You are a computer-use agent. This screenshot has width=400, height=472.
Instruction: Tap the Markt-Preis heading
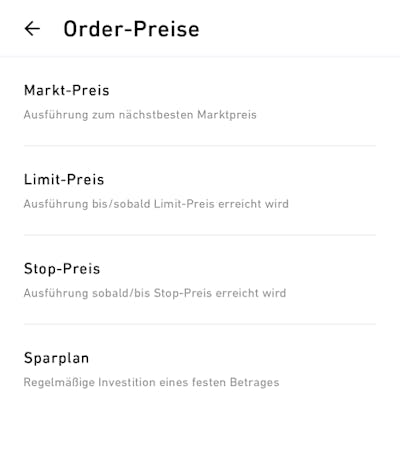67,90
